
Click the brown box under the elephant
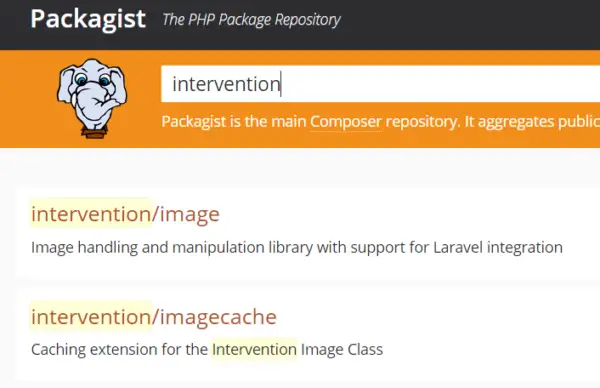click(94, 134)
